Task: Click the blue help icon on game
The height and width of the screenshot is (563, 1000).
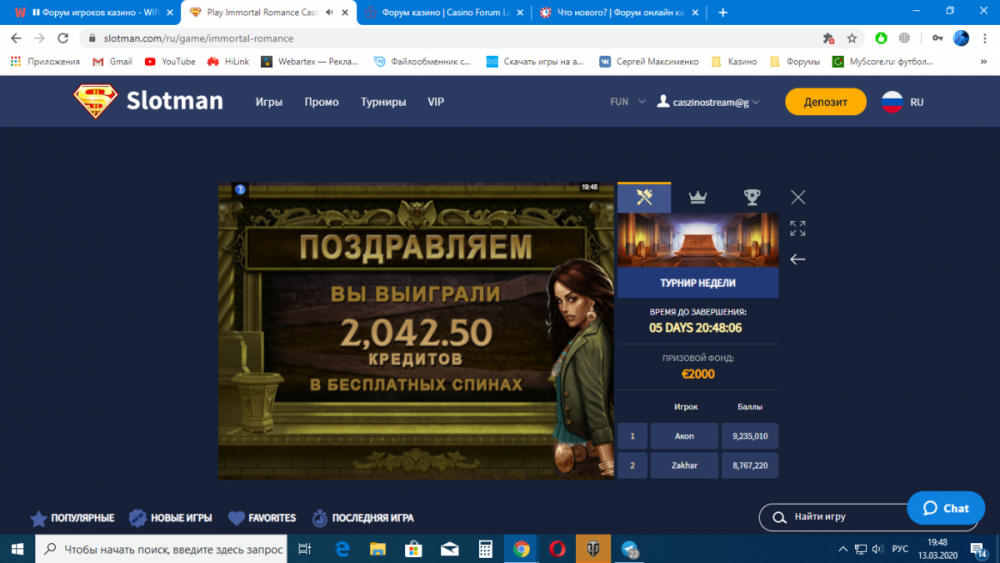Action: tap(240, 188)
